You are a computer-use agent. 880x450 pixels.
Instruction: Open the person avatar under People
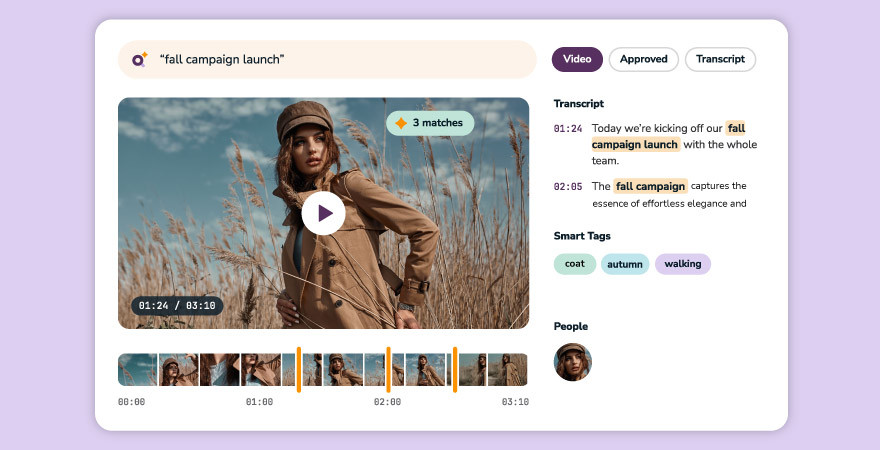(x=572, y=362)
